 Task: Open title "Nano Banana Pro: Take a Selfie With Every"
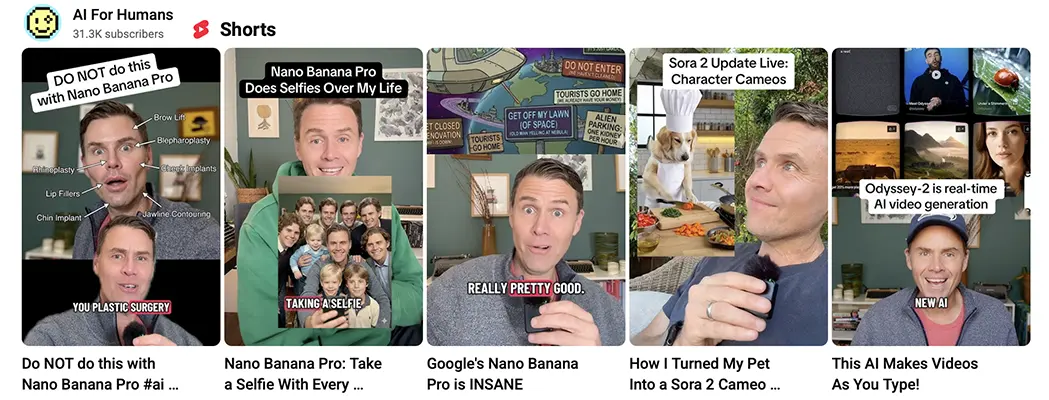303,374
